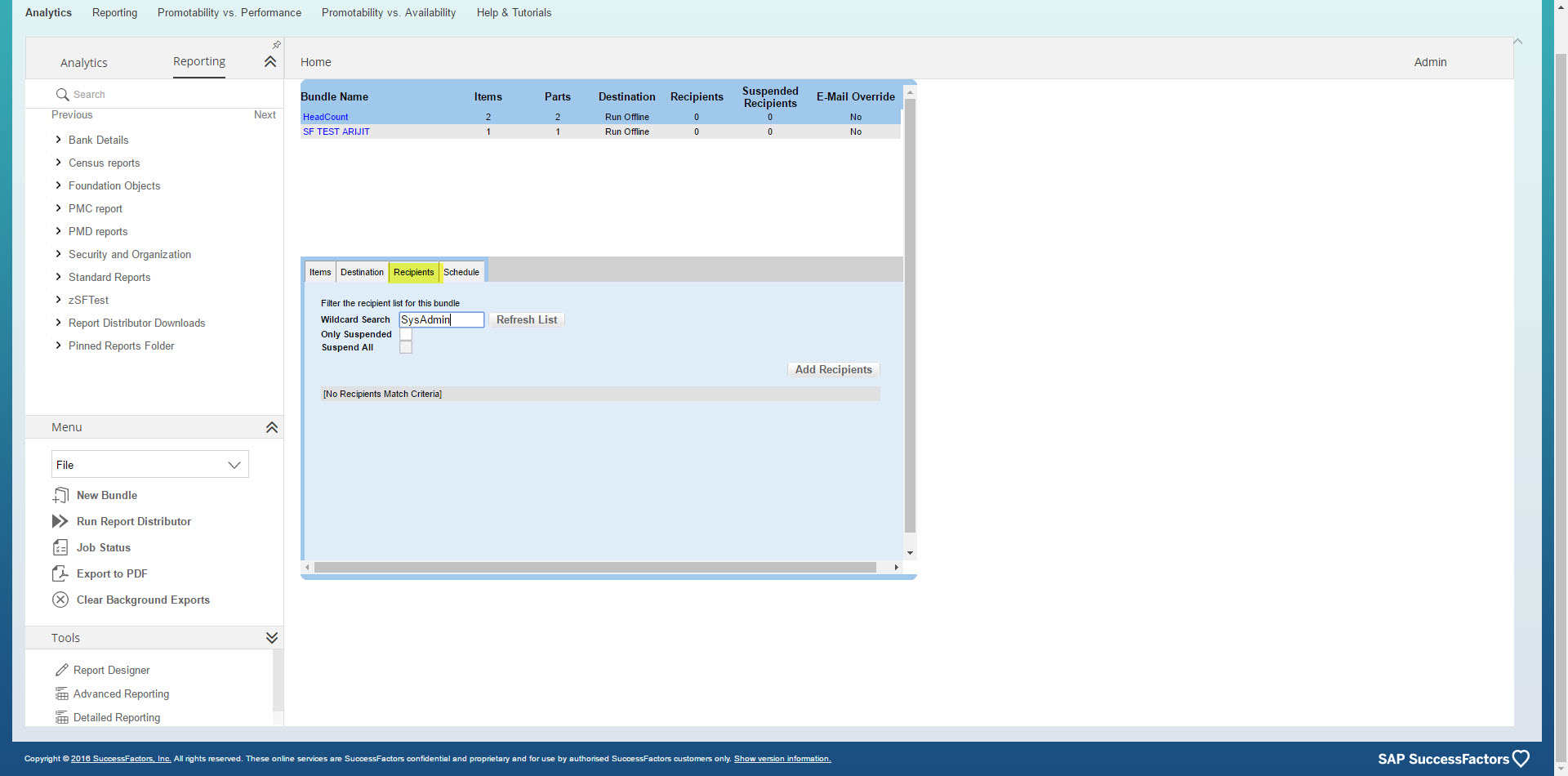1568x776 pixels.
Task: Click the bundle panel vertical scrollbar
Action: [x=911, y=315]
